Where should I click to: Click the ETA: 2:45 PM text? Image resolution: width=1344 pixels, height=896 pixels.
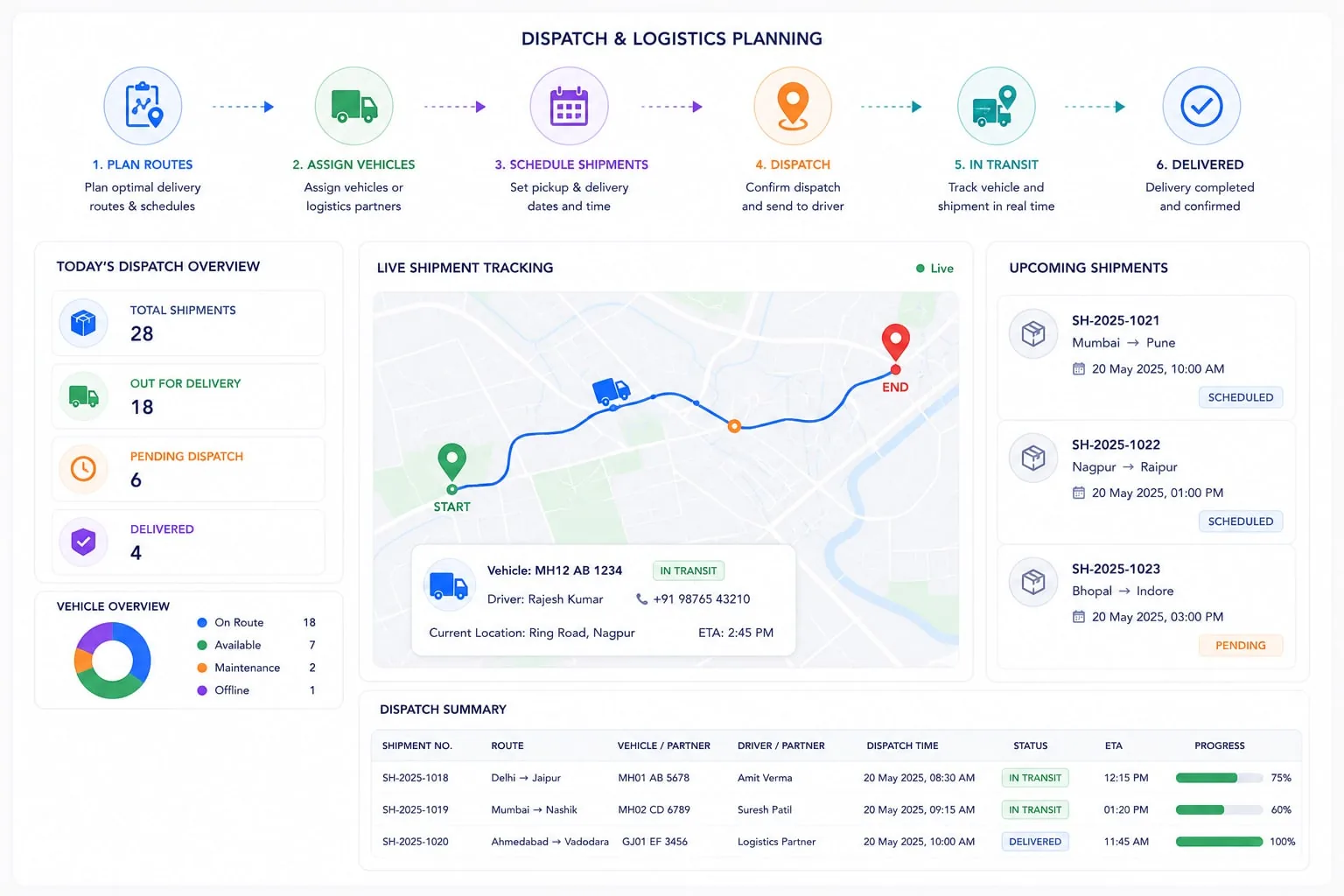(x=736, y=633)
